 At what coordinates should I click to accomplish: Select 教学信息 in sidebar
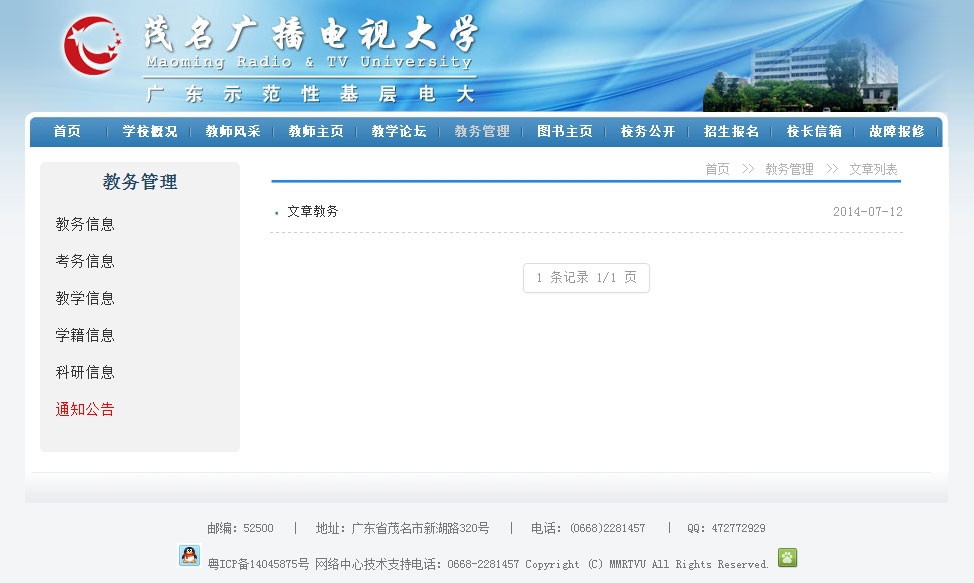(85, 298)
